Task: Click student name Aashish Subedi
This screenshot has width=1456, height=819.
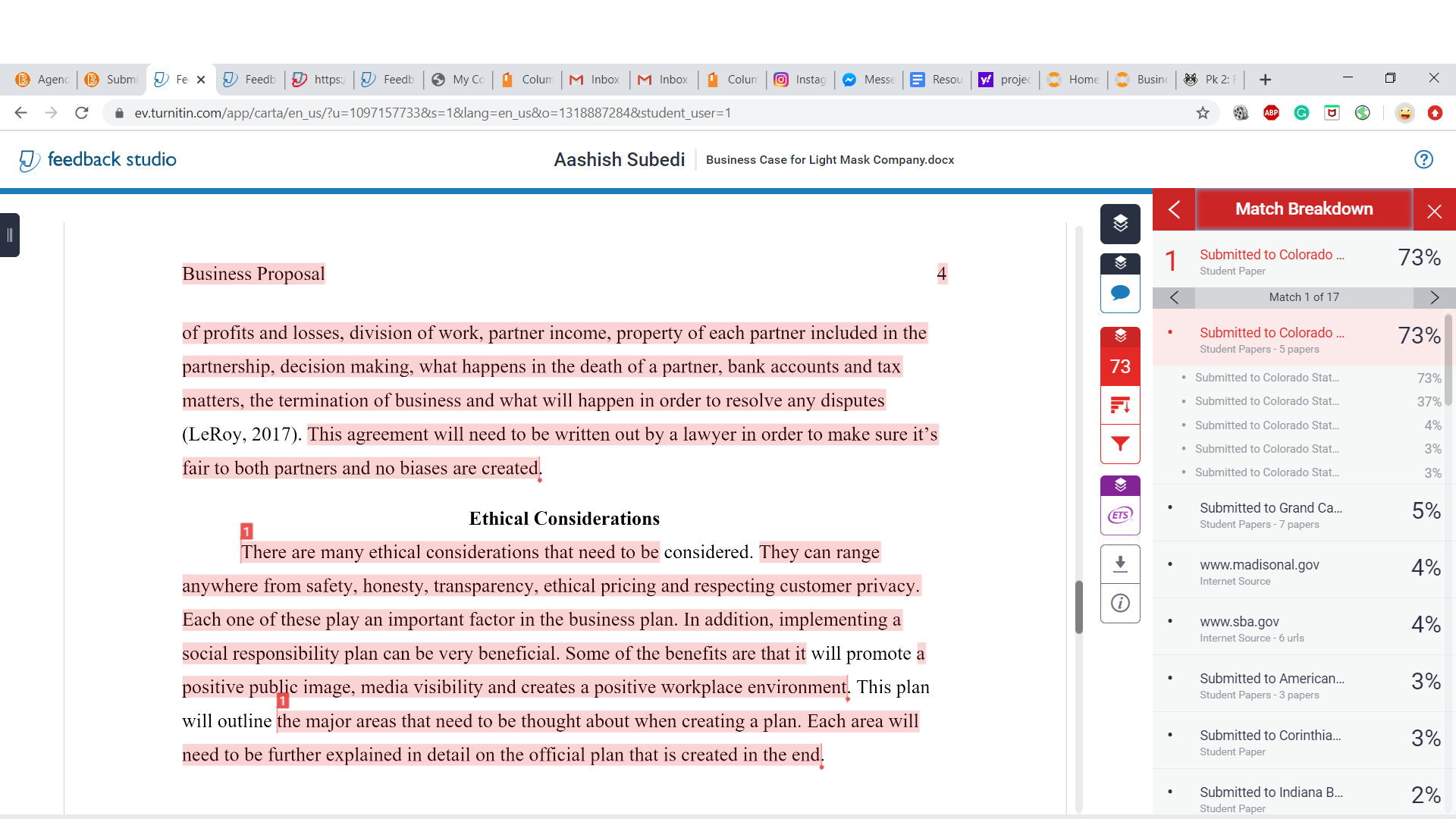Action: [x=619, y=159]
